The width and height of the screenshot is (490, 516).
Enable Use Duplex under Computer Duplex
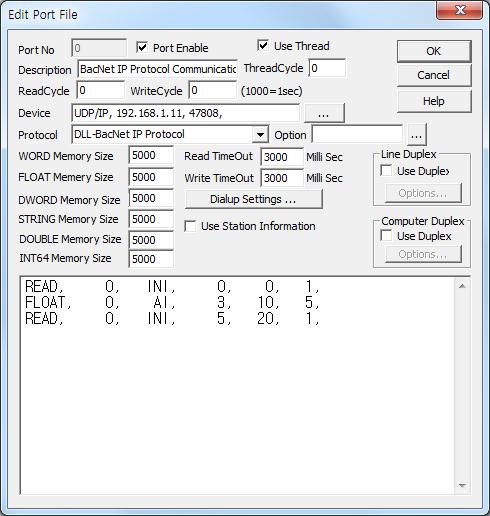386,236
